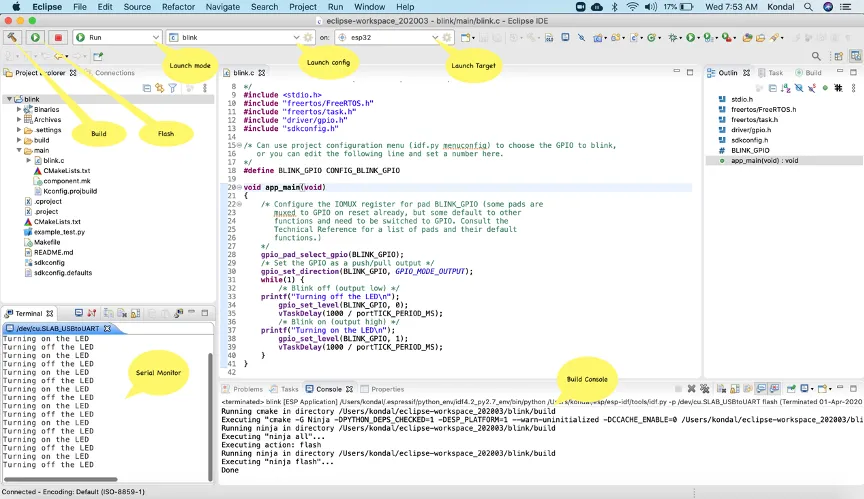Click the Build hammer icon in launch bar
Viewport: 864px width, 499px height.
[x=13, y=37]
